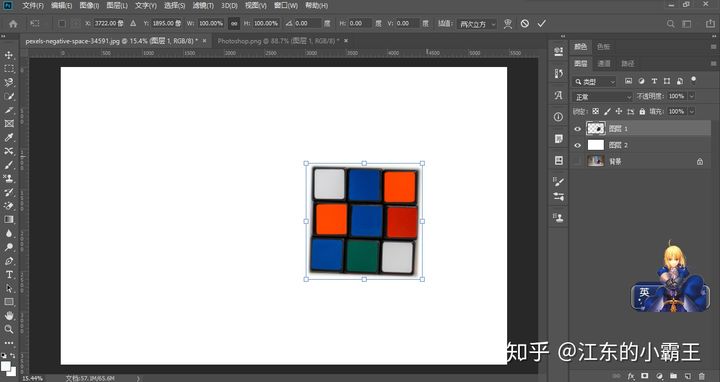Select the Clone Stamp tool

click(9, 178)
